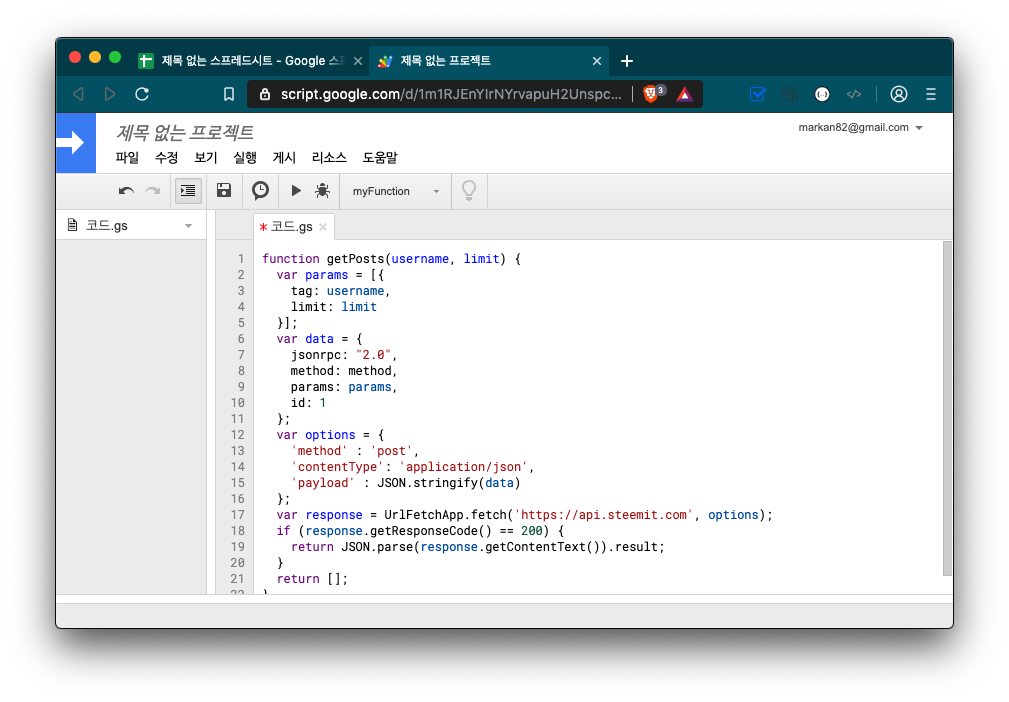Open the 실행 menu

[245, 158]
